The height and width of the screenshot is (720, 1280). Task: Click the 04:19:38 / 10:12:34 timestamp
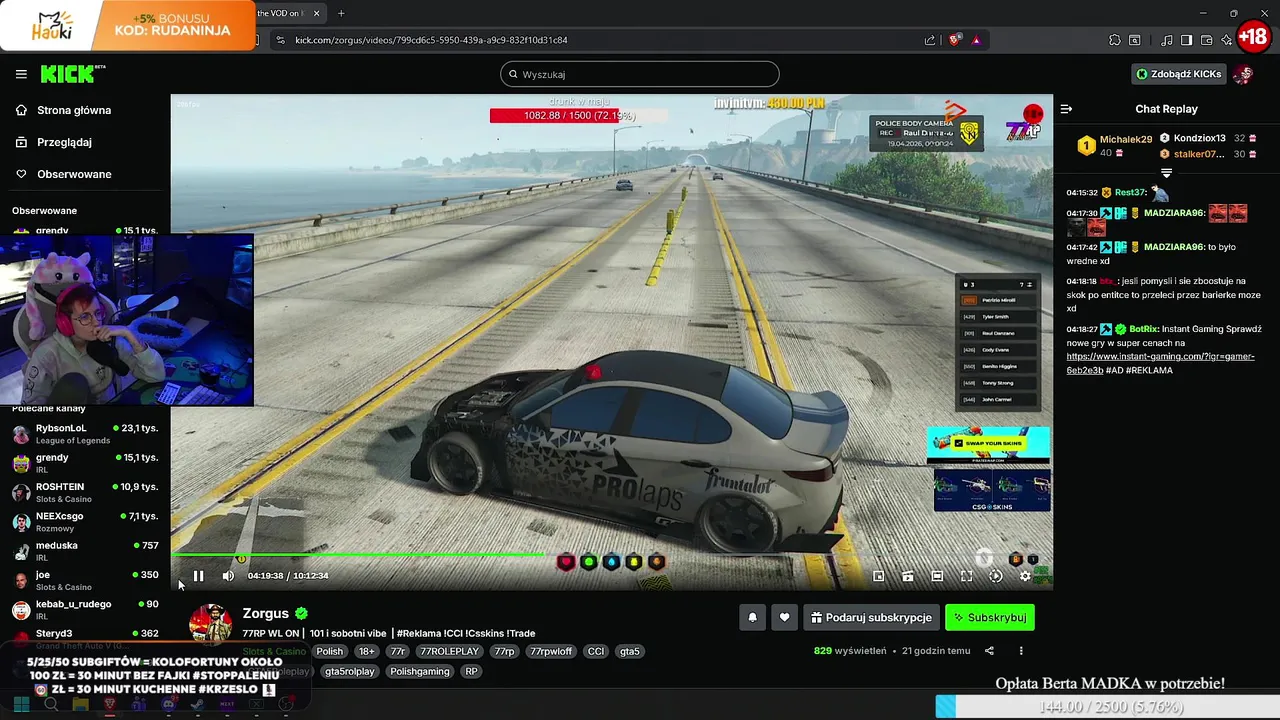(x=288, y=576)
